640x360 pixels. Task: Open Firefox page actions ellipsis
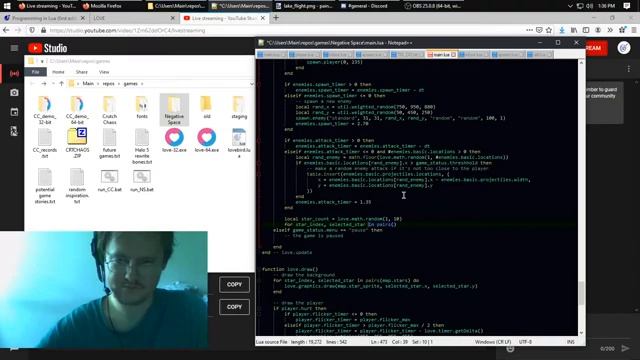point(529,30)
